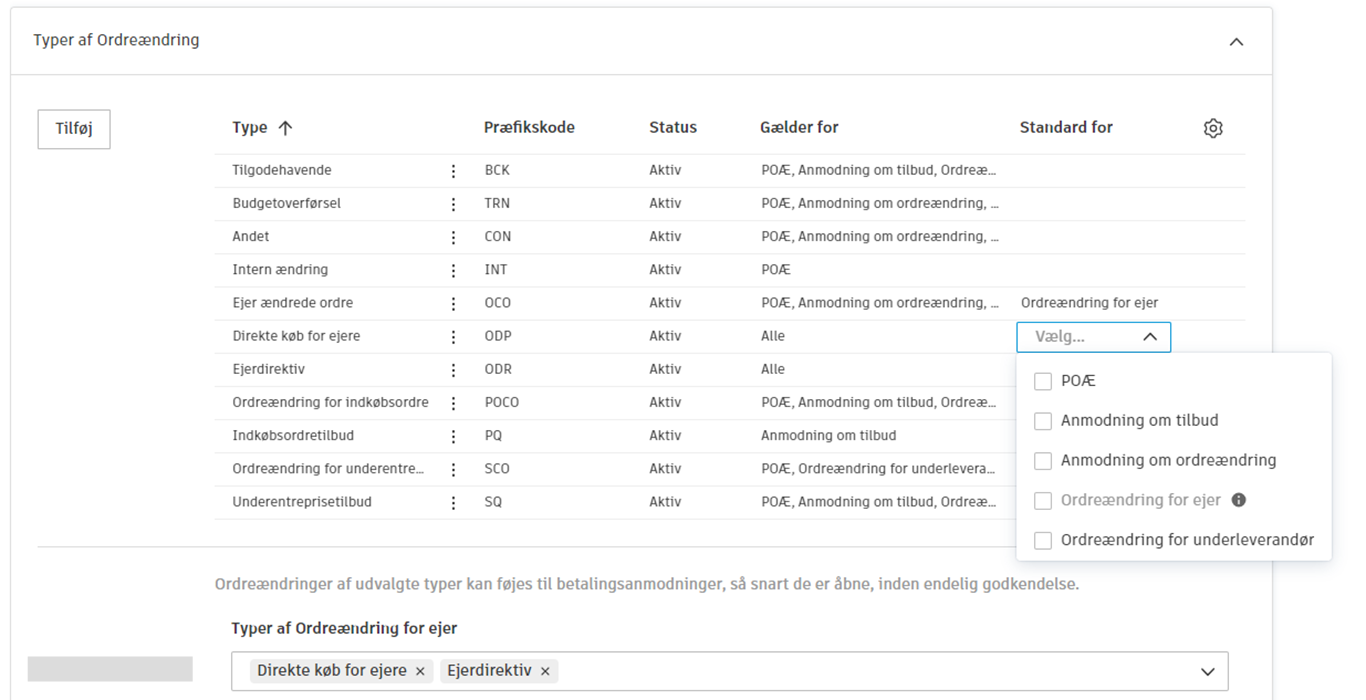
Task: Collapse the Typer af Ordreændring section
Action: coord(1236,42)
